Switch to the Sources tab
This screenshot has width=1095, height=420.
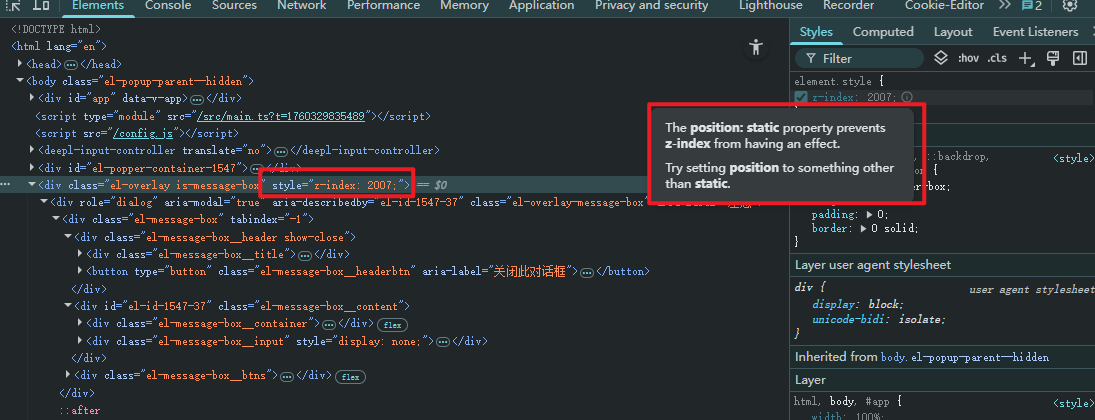coord(234,6)
